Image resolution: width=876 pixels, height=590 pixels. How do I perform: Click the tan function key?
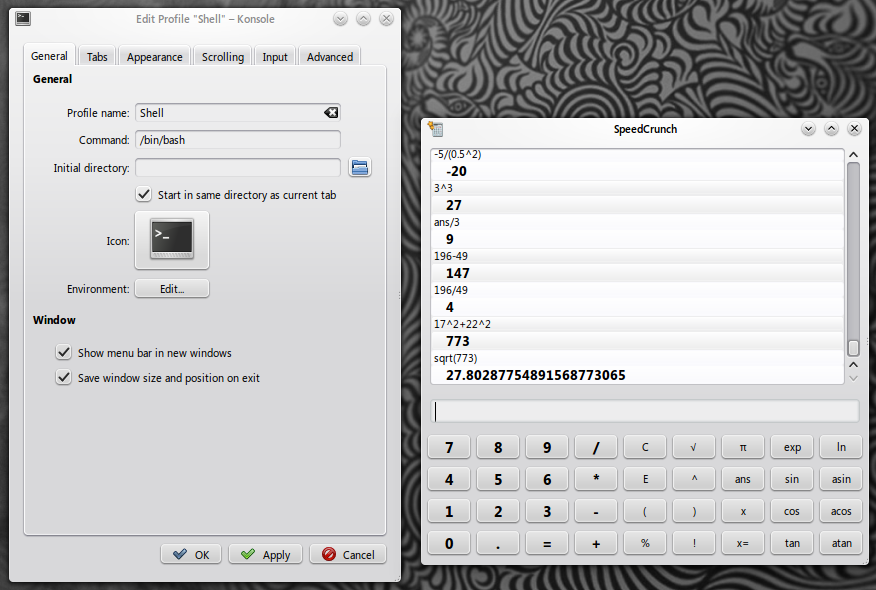point(792,543)
